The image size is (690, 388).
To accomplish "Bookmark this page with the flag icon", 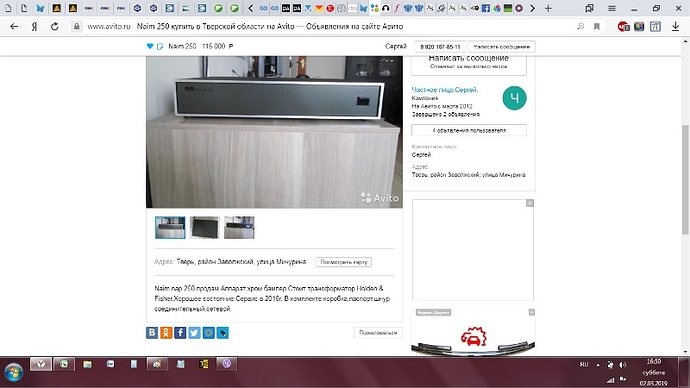I will (597, 26).
